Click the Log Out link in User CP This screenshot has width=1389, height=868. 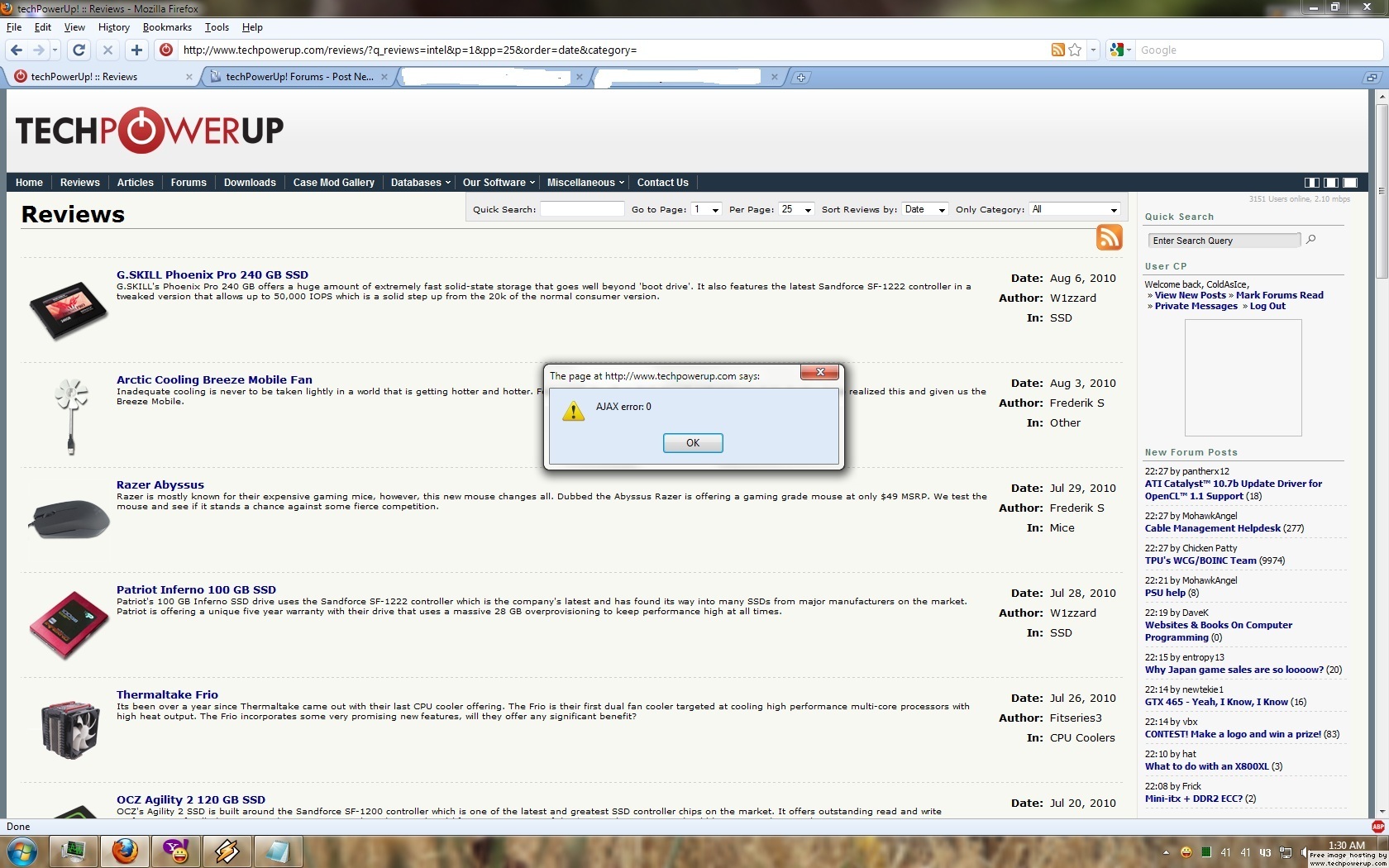coord(1267,306)
